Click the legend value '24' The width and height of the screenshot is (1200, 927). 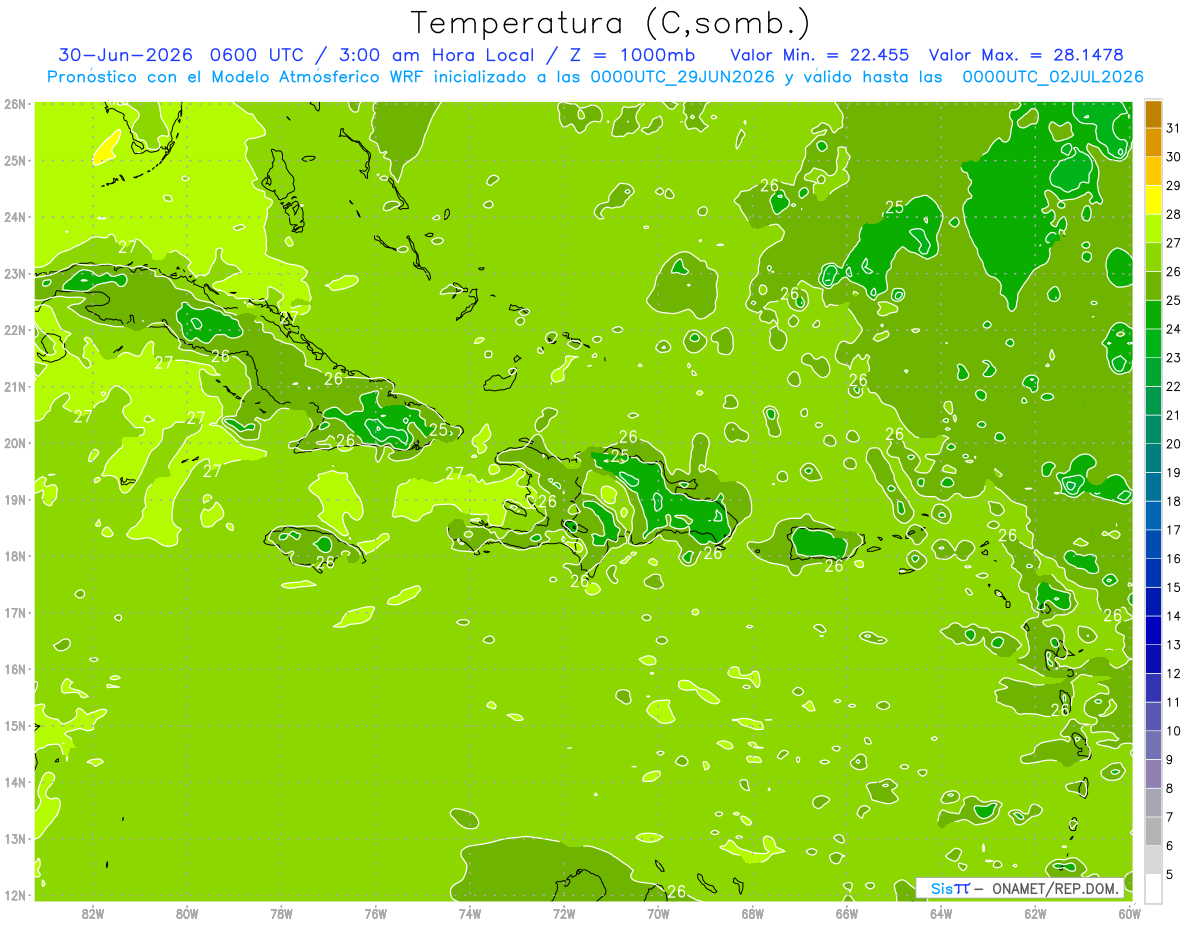(1174, 329)
